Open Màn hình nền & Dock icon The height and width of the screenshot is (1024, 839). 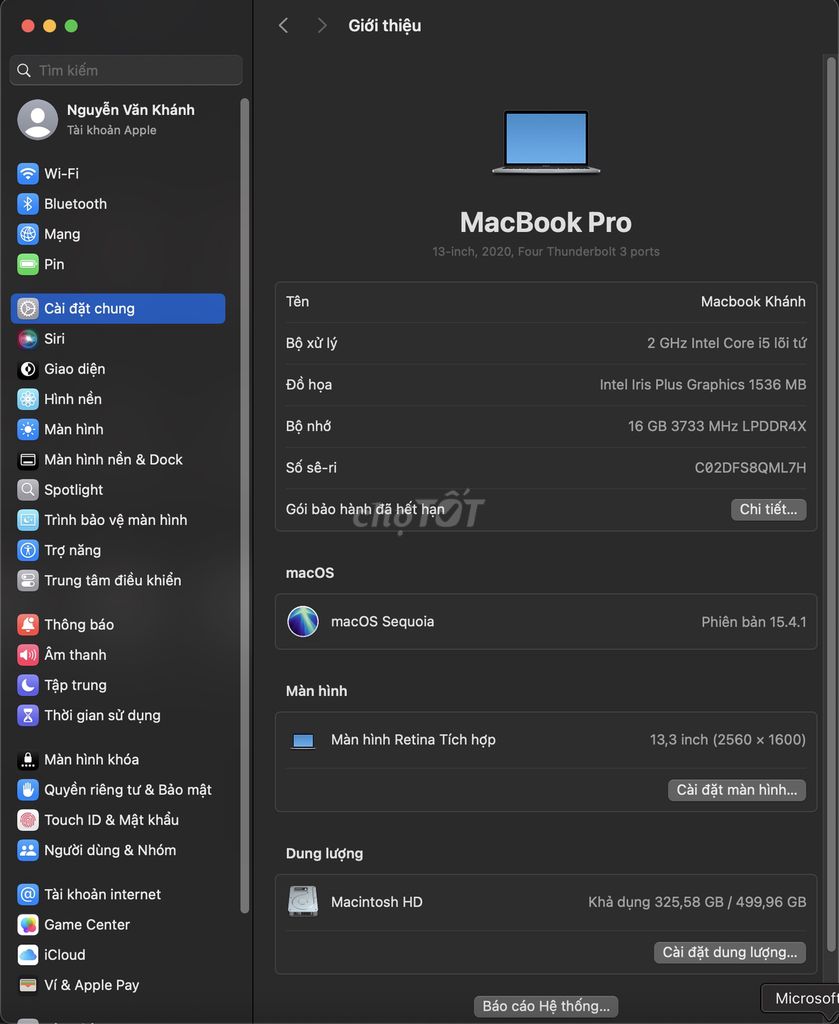coord(27,460)
